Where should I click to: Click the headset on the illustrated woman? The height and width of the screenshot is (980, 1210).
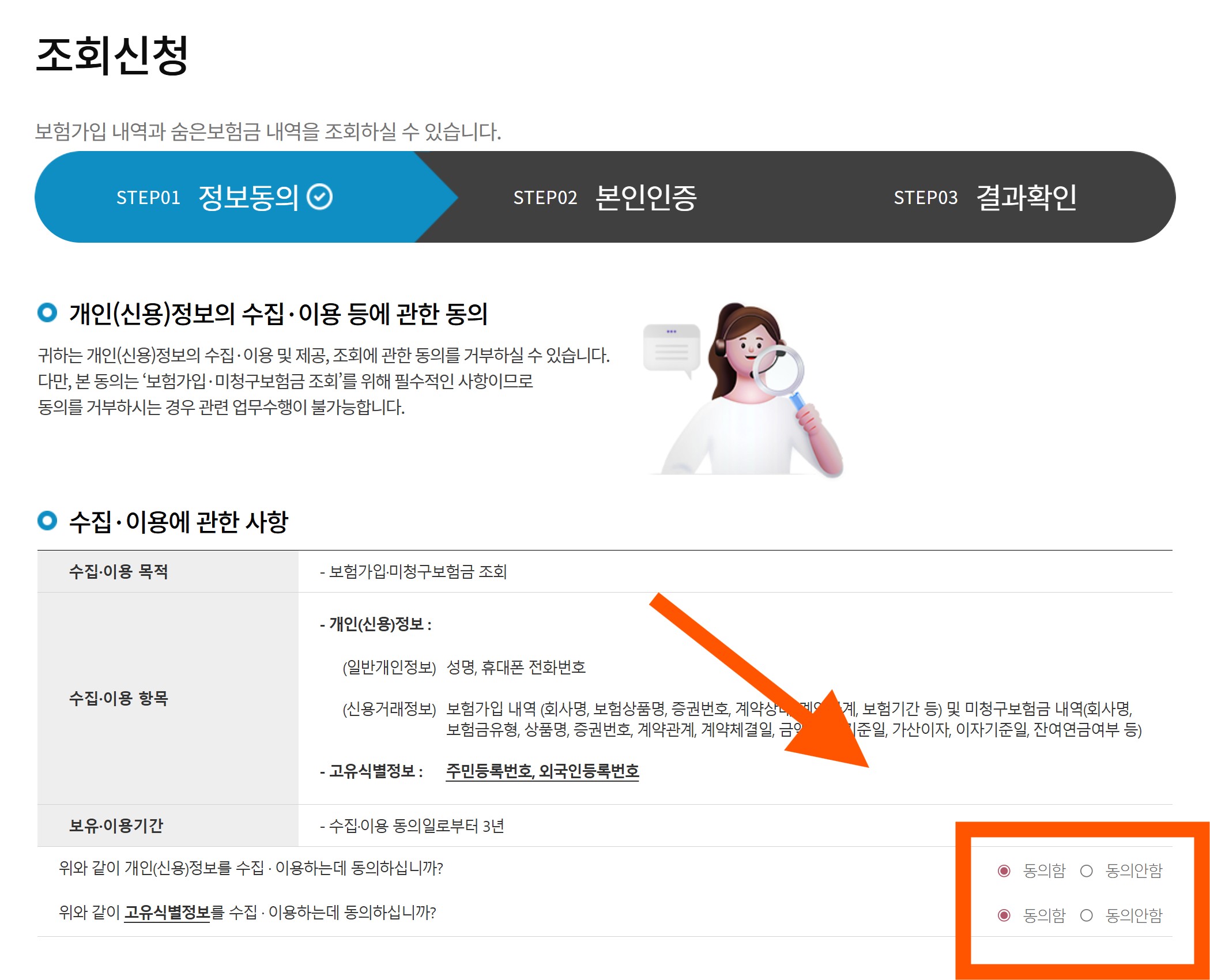(x=720, y=348)
